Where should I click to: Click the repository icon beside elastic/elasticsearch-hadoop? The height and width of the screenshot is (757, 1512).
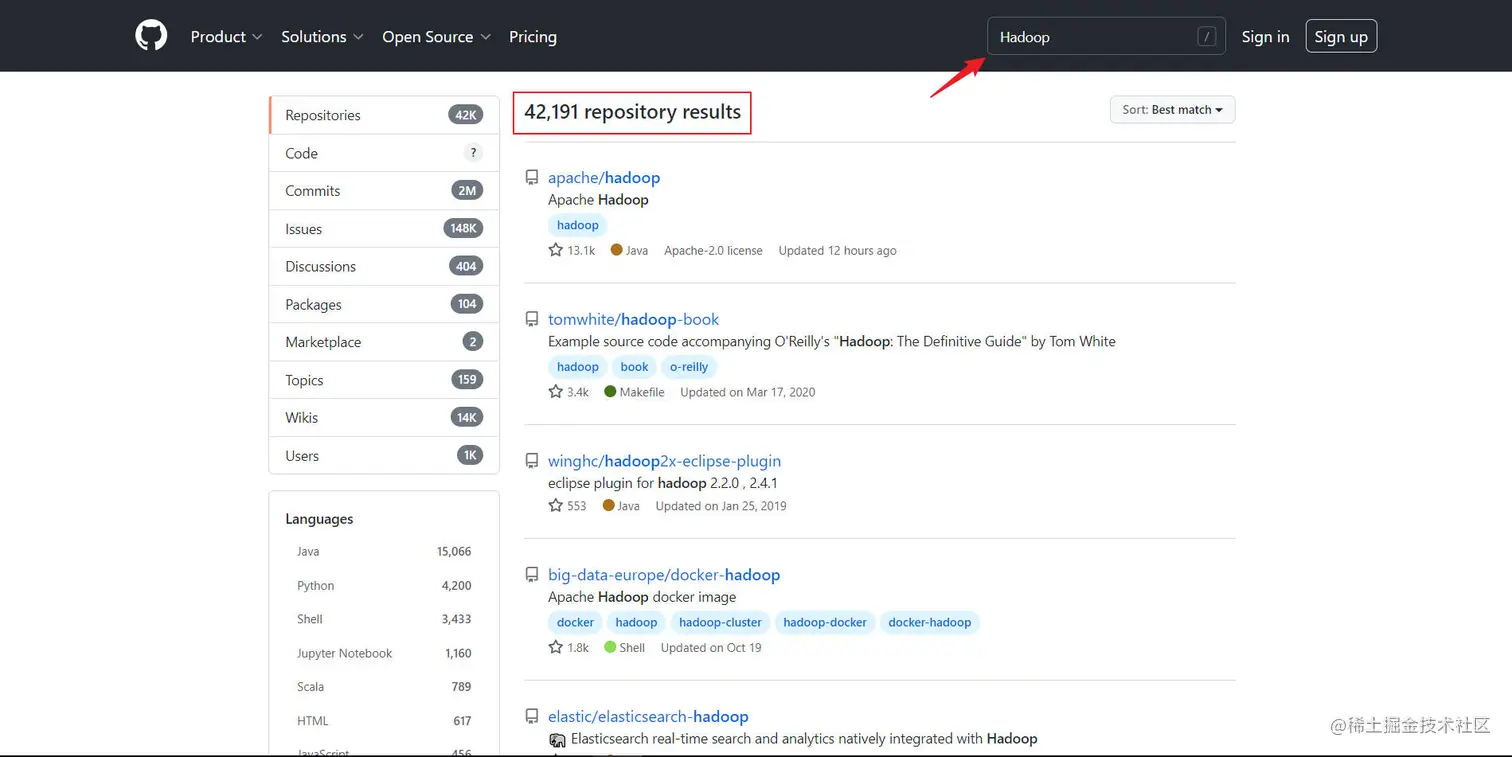pyautogui.click(x=532, y=717)
